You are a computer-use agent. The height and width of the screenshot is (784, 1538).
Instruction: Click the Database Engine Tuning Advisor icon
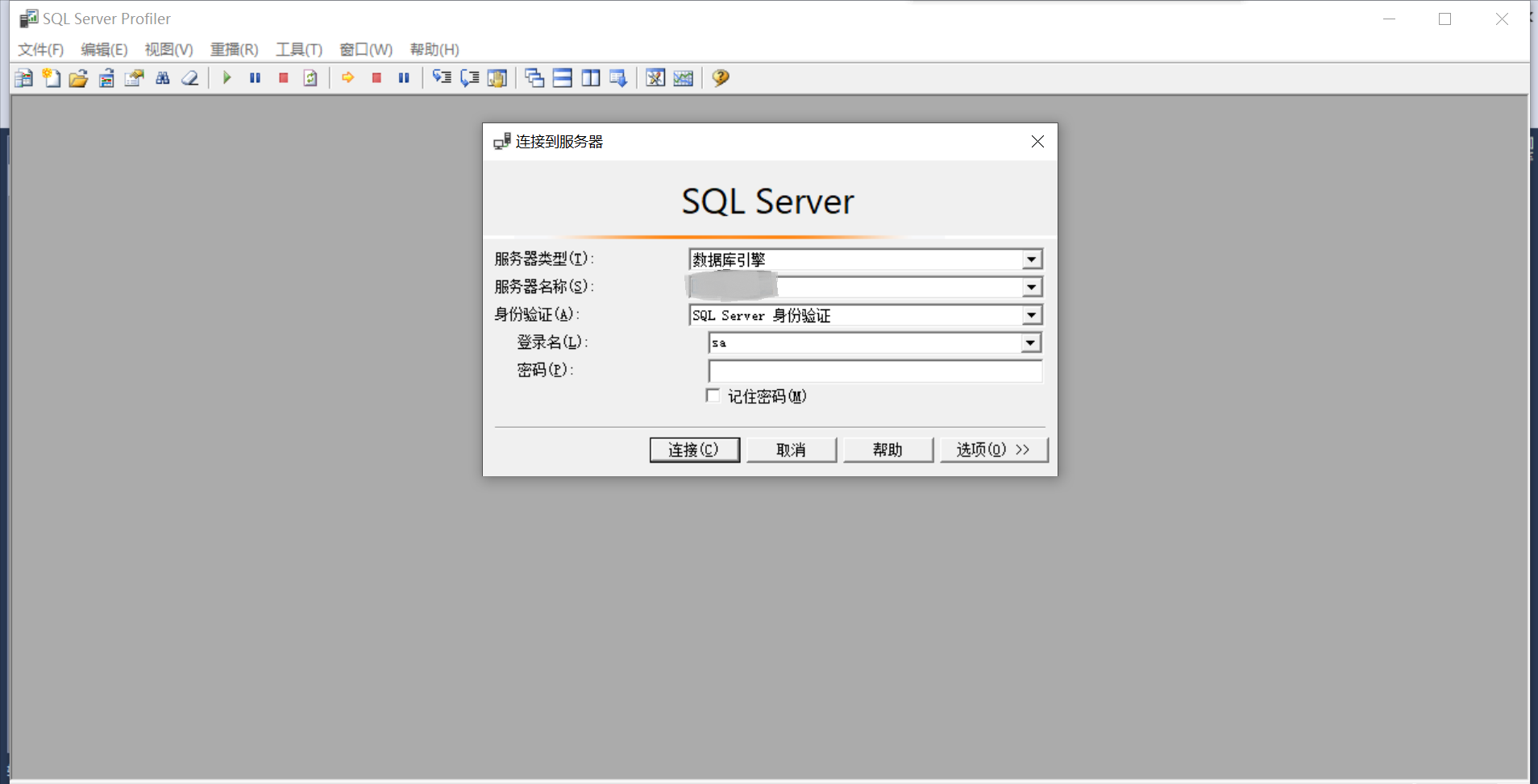655,78
